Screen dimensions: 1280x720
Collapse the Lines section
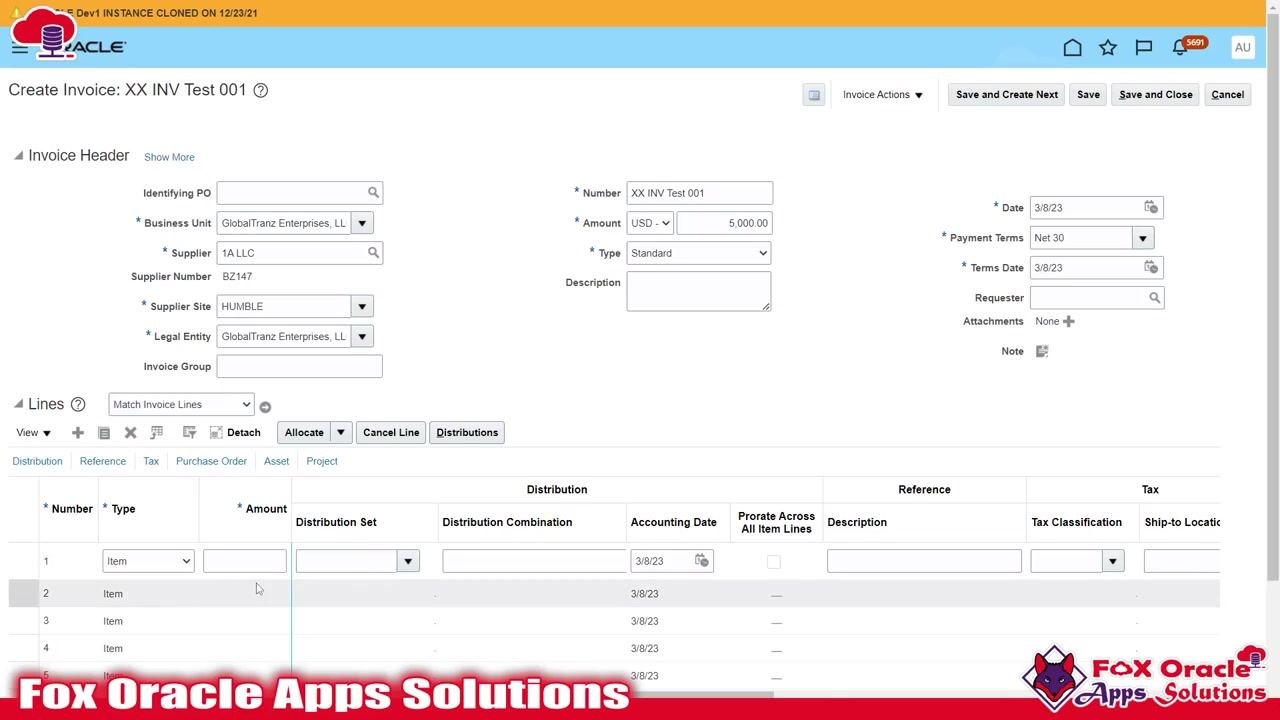point(18,404)
